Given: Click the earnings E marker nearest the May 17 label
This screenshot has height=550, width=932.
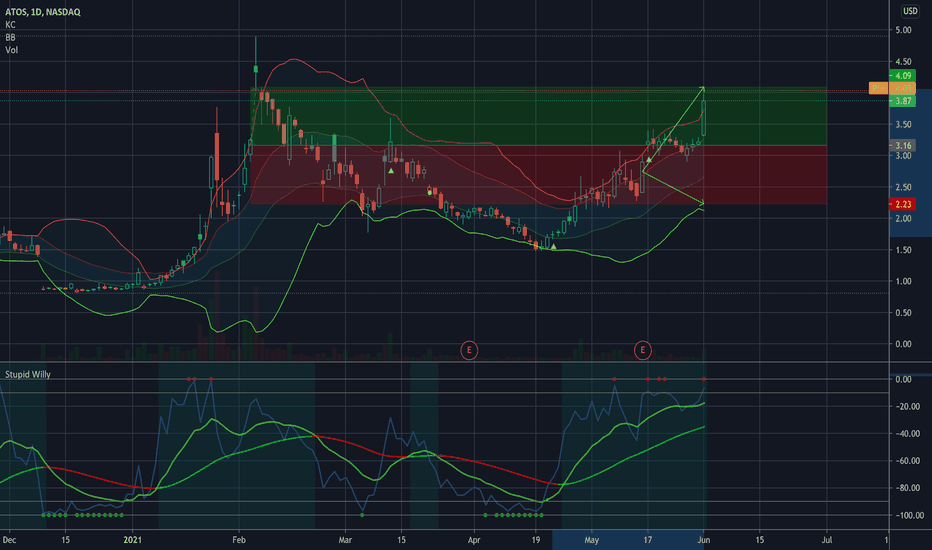Looking at the screenshot, I should pyautogui.click(x=643, y=350).
